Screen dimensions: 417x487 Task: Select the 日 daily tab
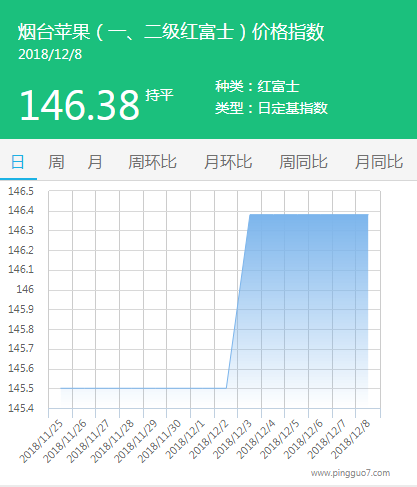pos(18,162)
